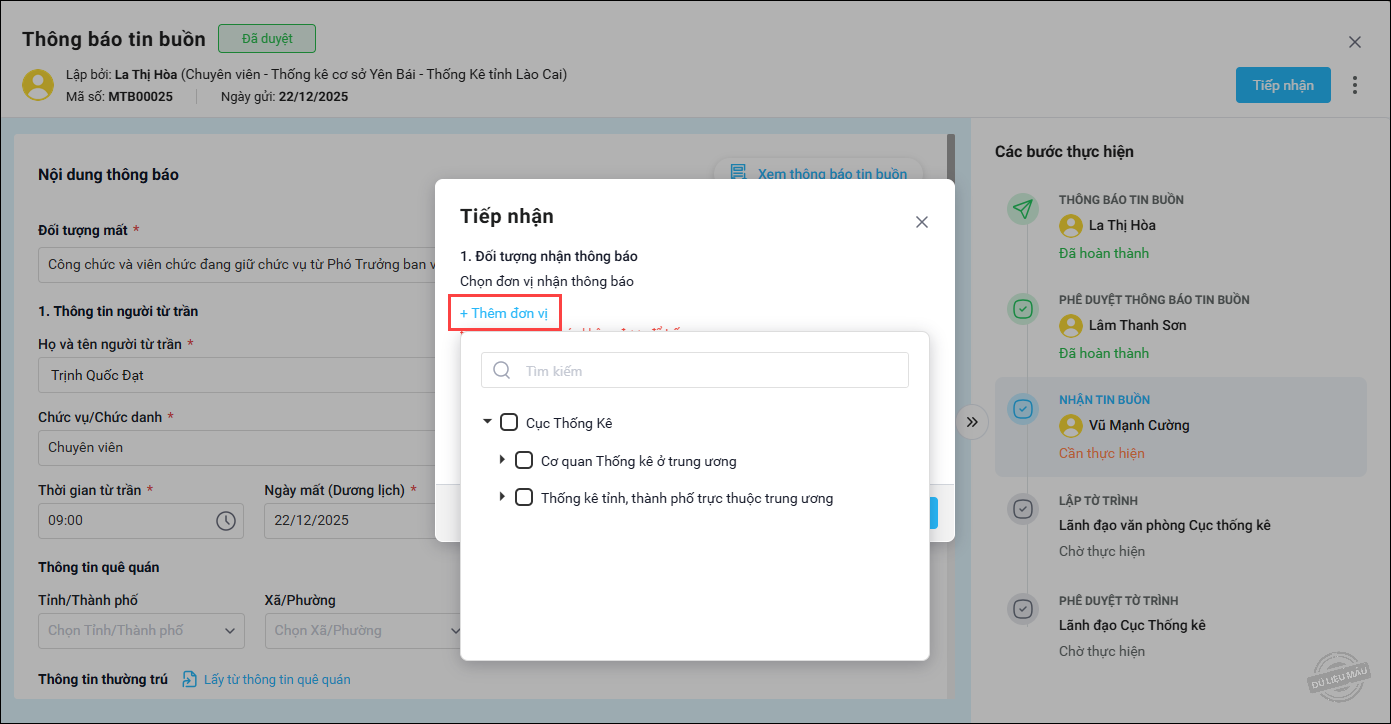
Task: Click the + Thêm đơn vị link
Action: tap(504, 313)
